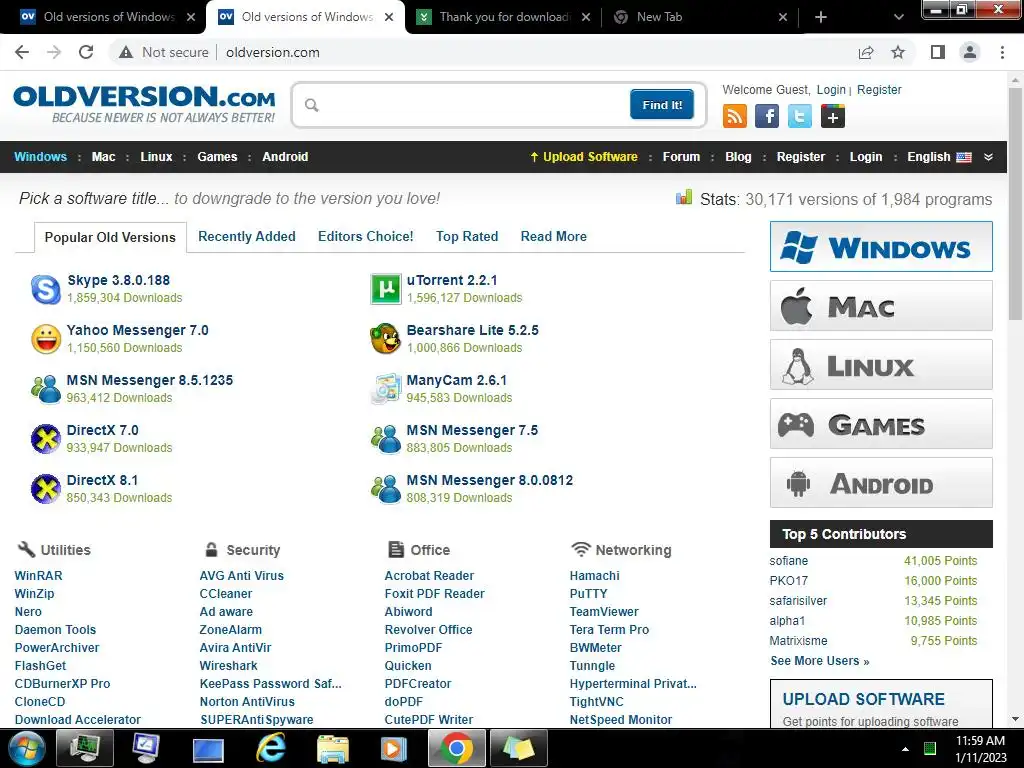Click the Yahoo Messenger smiley icon

click(46, 339)
